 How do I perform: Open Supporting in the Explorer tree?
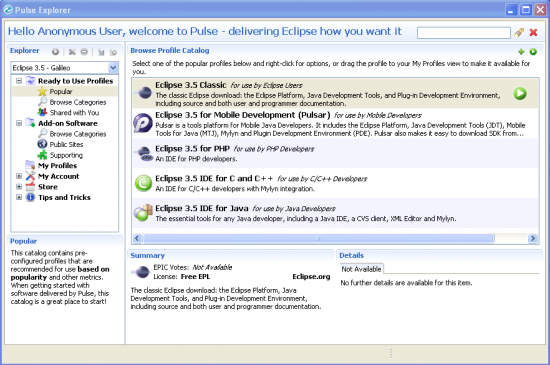66,155
